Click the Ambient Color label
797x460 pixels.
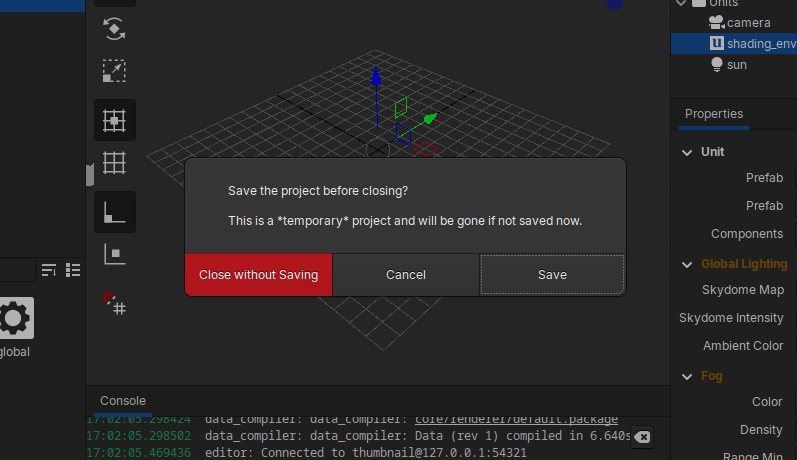coord(743,346)
